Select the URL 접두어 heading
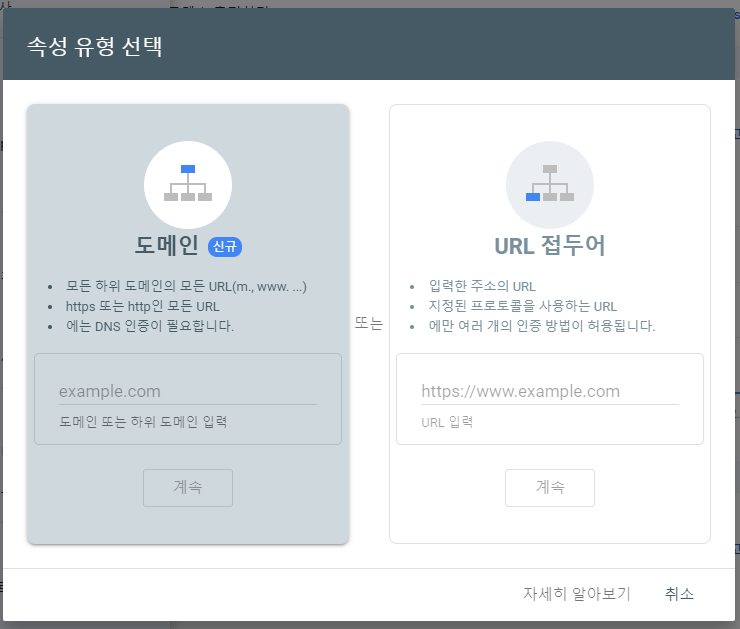The width and height of the screenshot is (740, 629). point(550,245)
